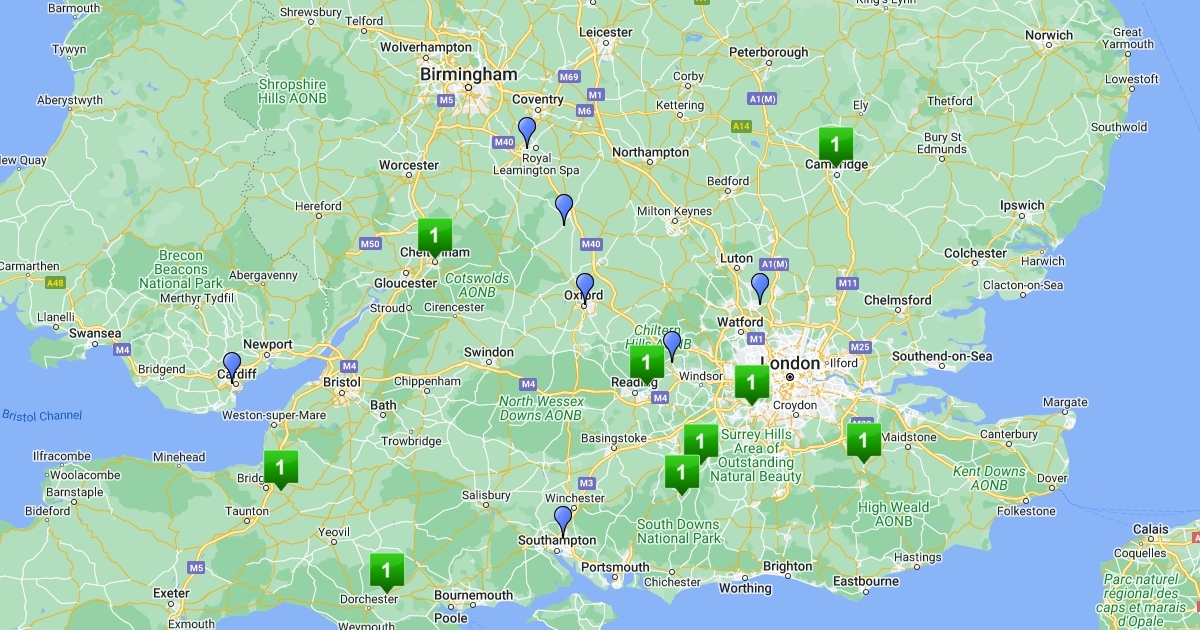
Task: Click the green cluster marker at Cheltenham
Action: [435, 238]
